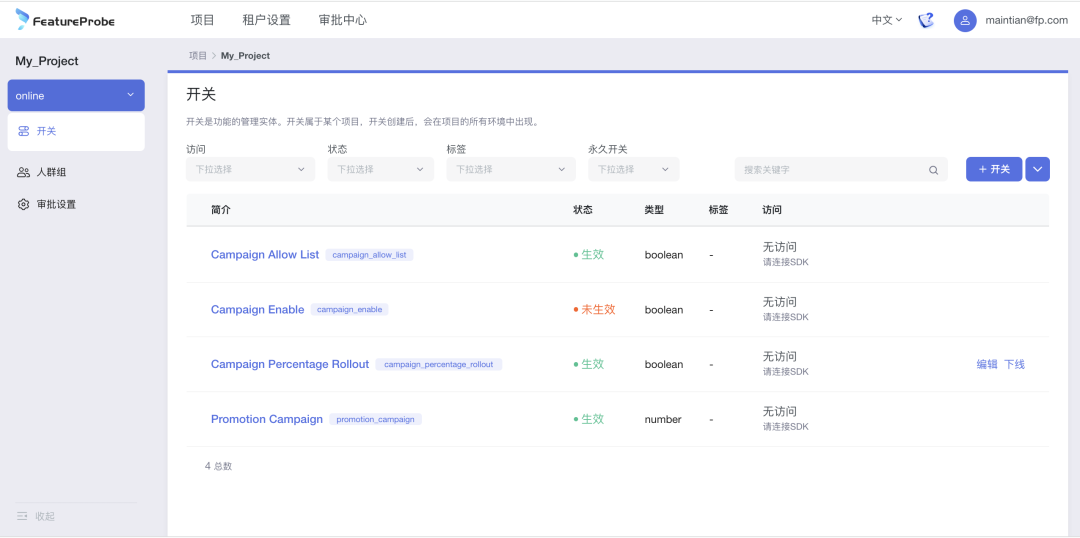Screen dimensions: 1080x538
Task: Open the help notification icon in header
Action: point(926,20)
